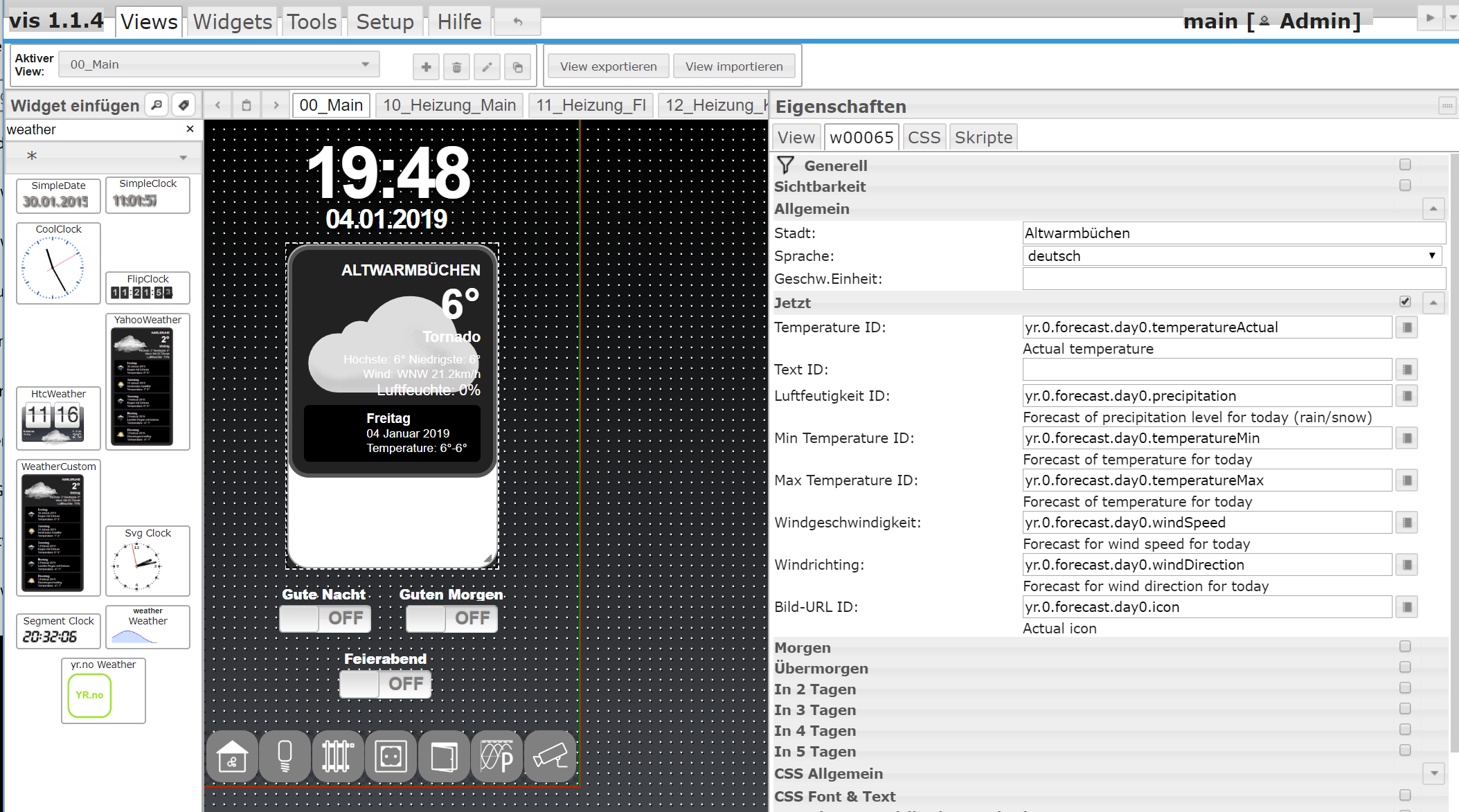Image resolution: width=1459 pixels, height=812 pixels.
Task: Click the View importieren button
Action: (733, 66)
